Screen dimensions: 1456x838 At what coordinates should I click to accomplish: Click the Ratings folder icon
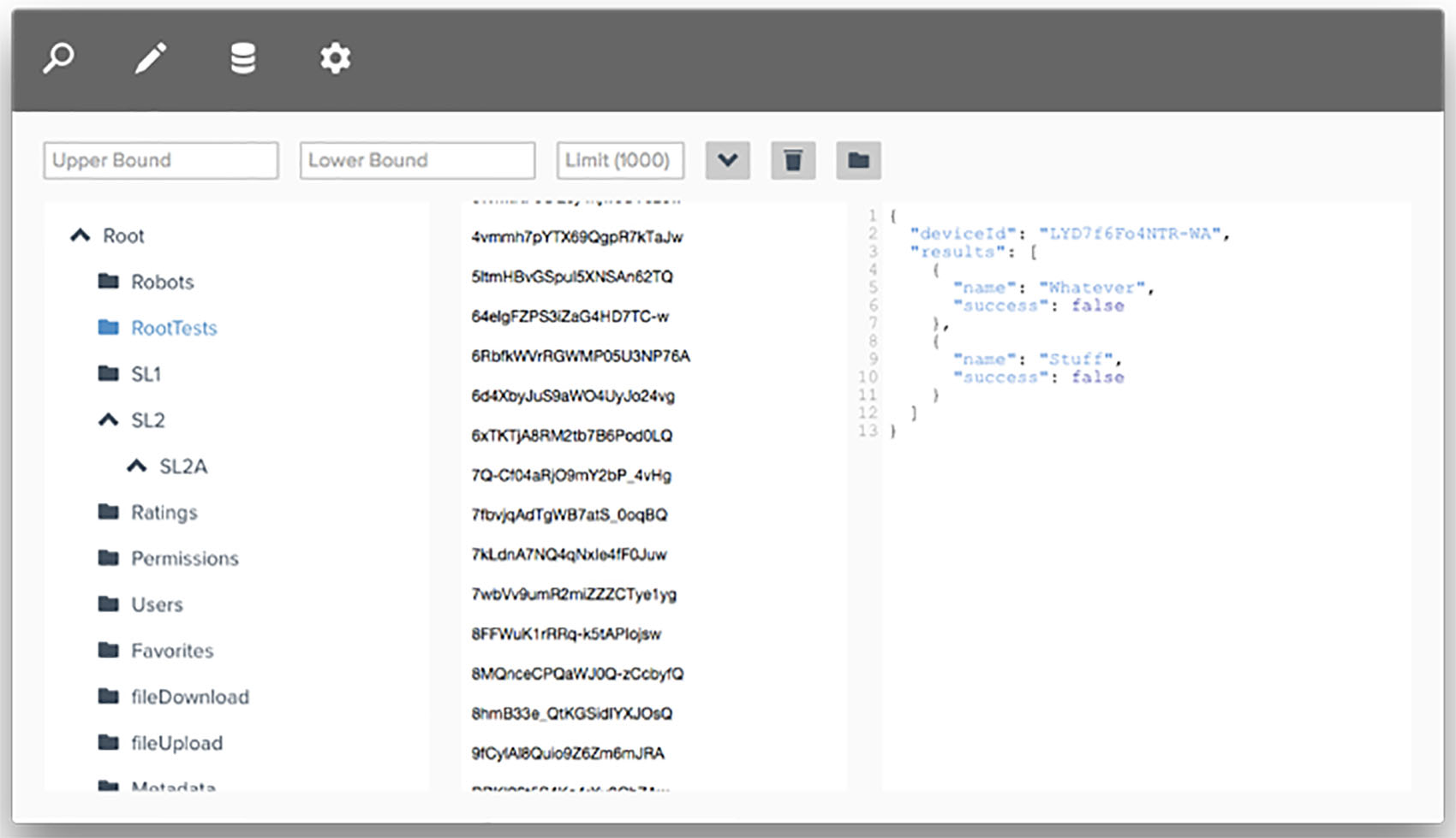(x=108, y=512)
